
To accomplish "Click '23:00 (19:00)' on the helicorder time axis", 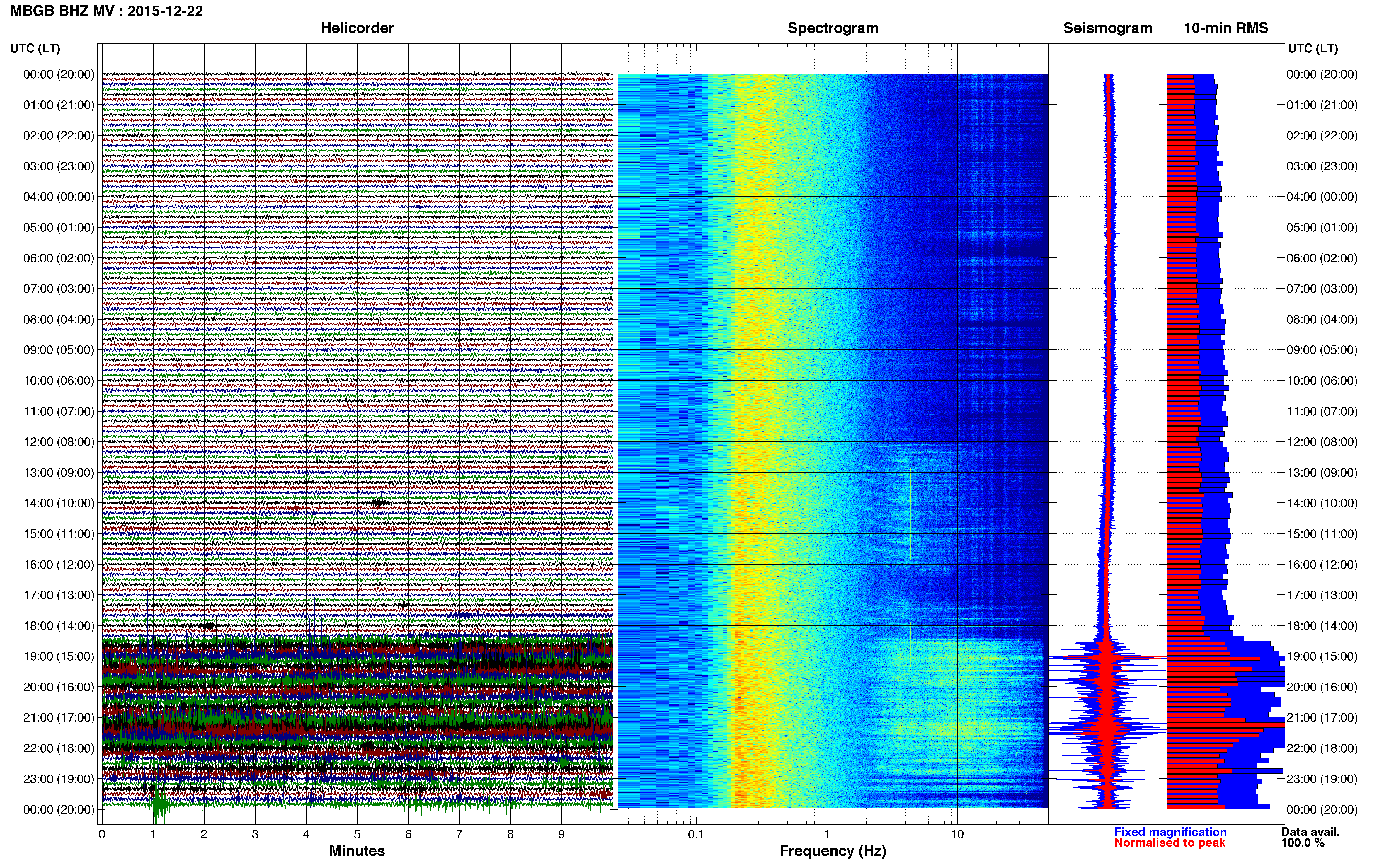I will pyautogui.click(x=59, y=779).
